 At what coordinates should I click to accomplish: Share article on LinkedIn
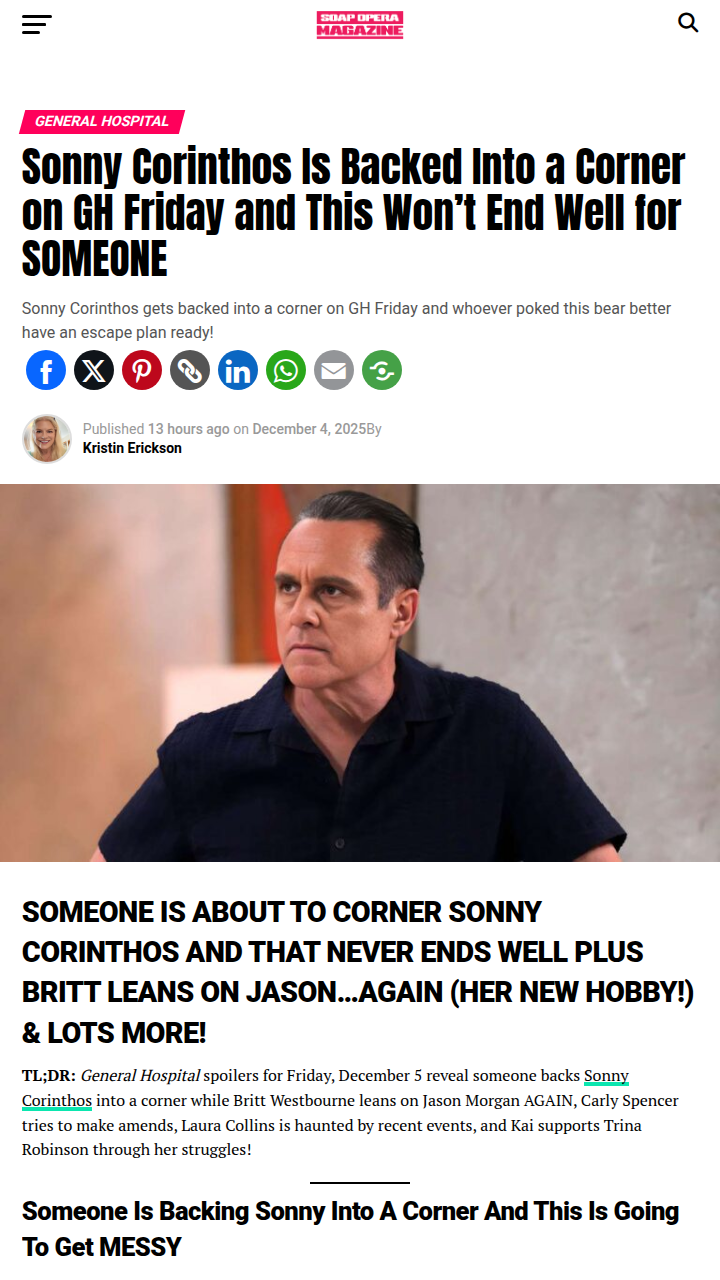[238, 370]
